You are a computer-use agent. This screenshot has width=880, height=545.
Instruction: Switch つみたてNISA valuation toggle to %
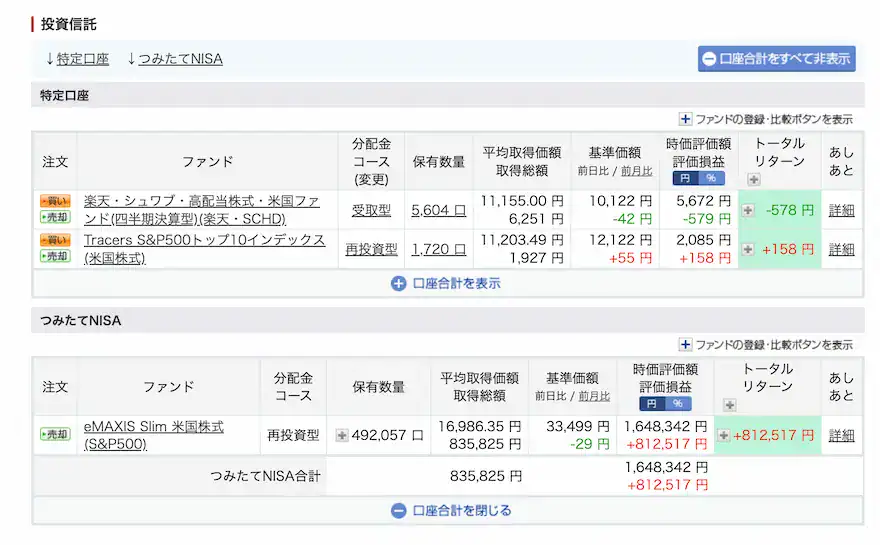[678, 404]
